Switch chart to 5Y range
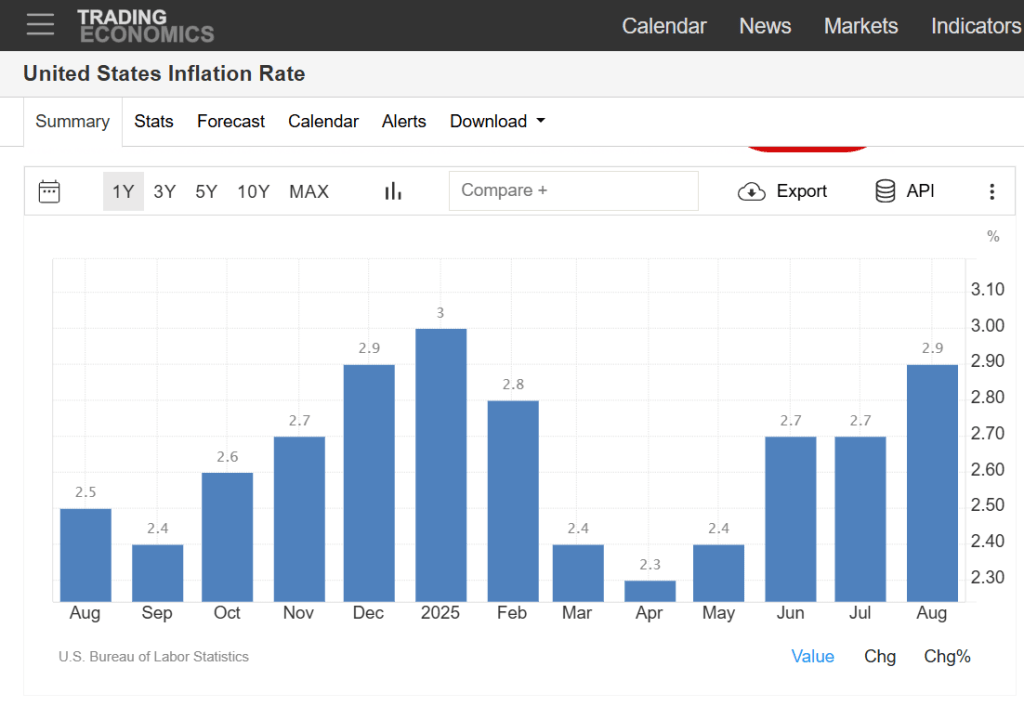 [x=206, y=191]
